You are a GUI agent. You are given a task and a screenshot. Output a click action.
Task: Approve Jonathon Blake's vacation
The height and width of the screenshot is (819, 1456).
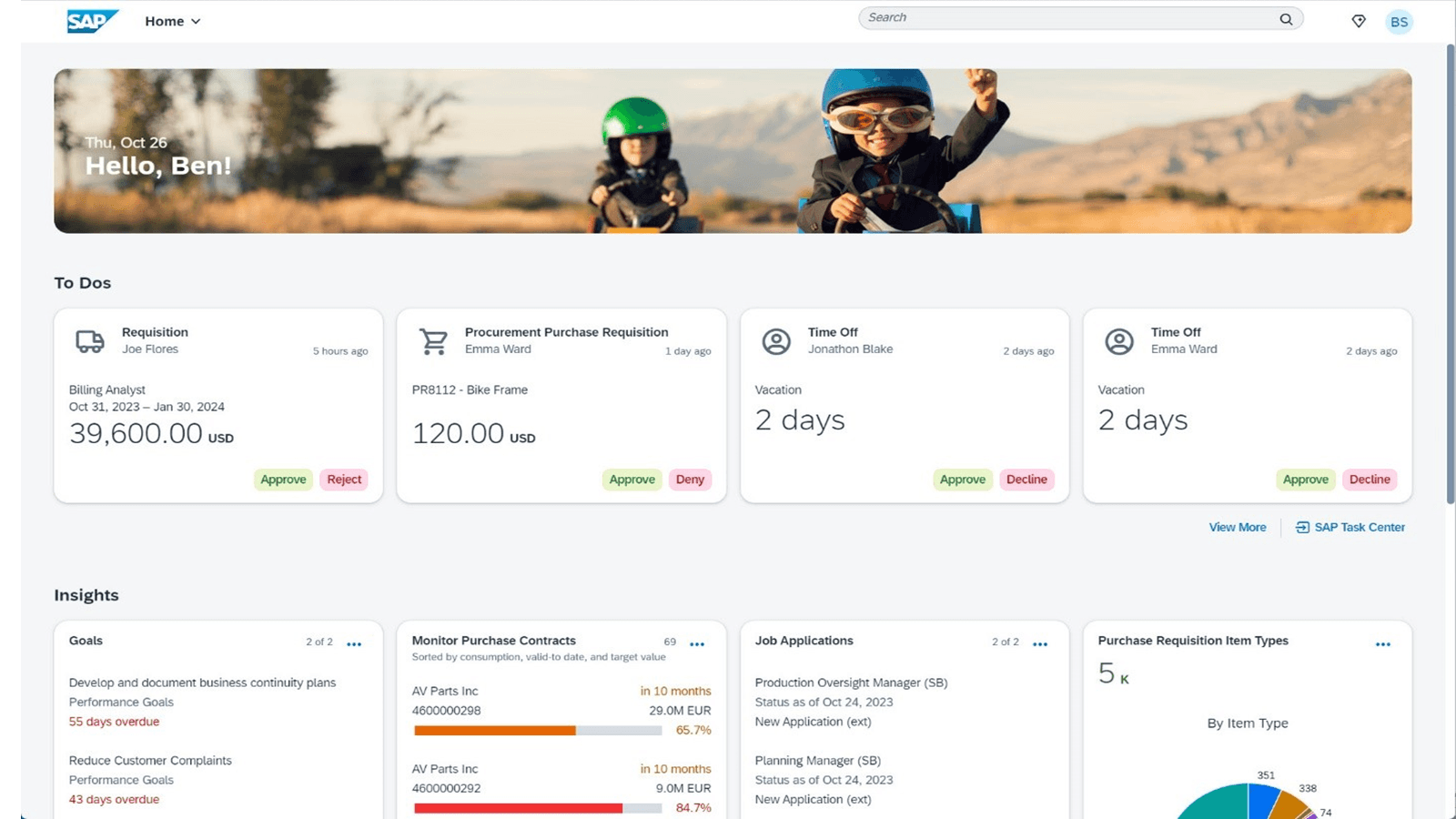[x=962, y=480]
